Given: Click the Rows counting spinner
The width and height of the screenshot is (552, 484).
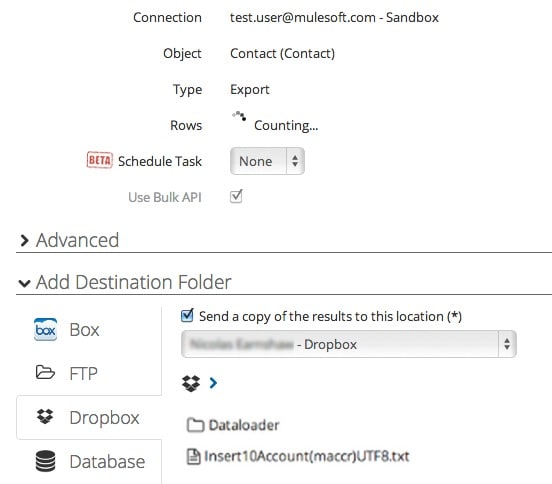Looking at the screenshot, I should point(239,116).
